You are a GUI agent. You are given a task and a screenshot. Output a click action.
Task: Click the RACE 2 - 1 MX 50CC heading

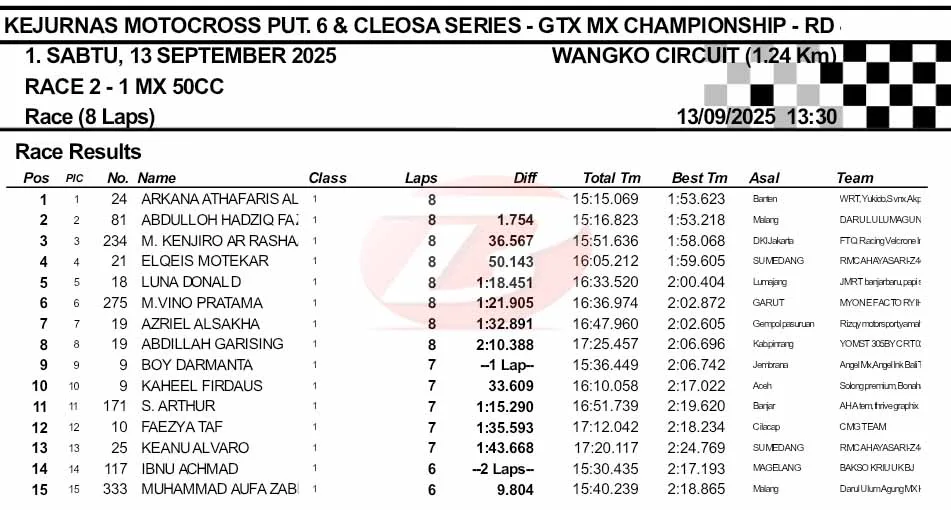point(124,88)
